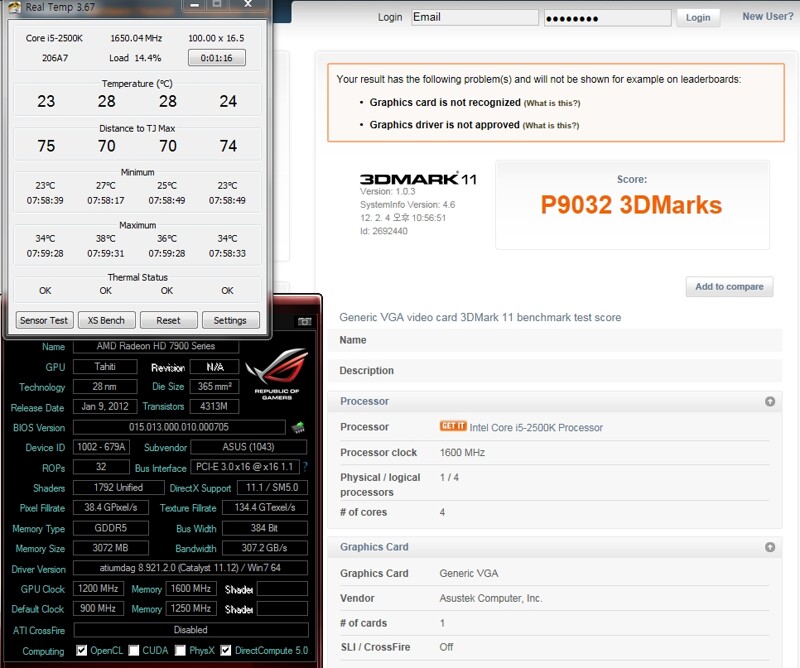Click the Transistors 4313M value

tap(214, 407)
